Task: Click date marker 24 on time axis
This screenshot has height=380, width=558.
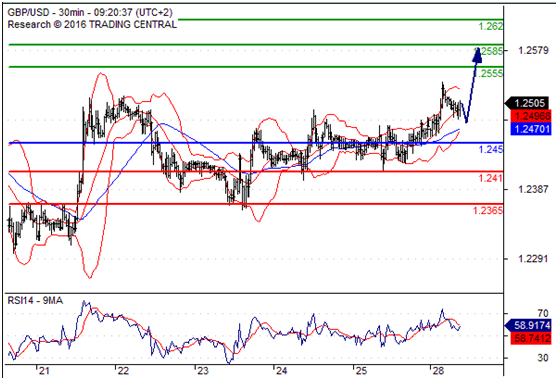Action: [281, 371]
